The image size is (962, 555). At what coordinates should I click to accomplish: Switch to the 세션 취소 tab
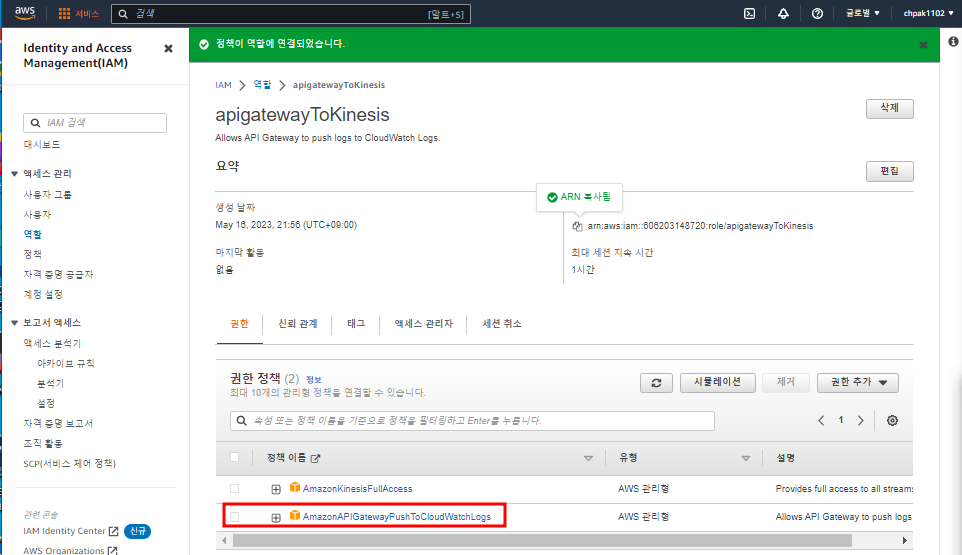tap(502, 324)
